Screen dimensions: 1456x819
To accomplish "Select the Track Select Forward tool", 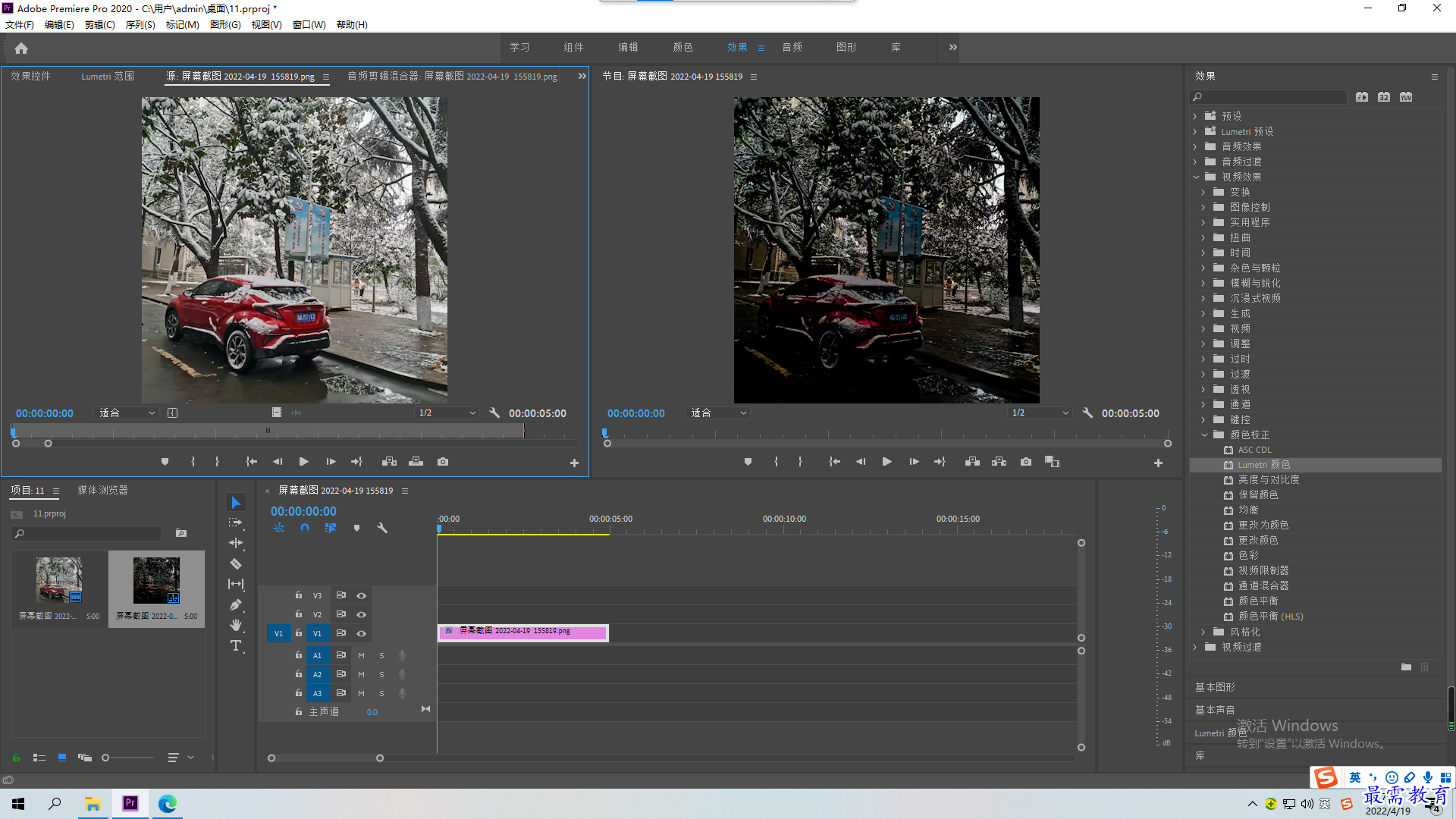I will click(x=236, y=523).
